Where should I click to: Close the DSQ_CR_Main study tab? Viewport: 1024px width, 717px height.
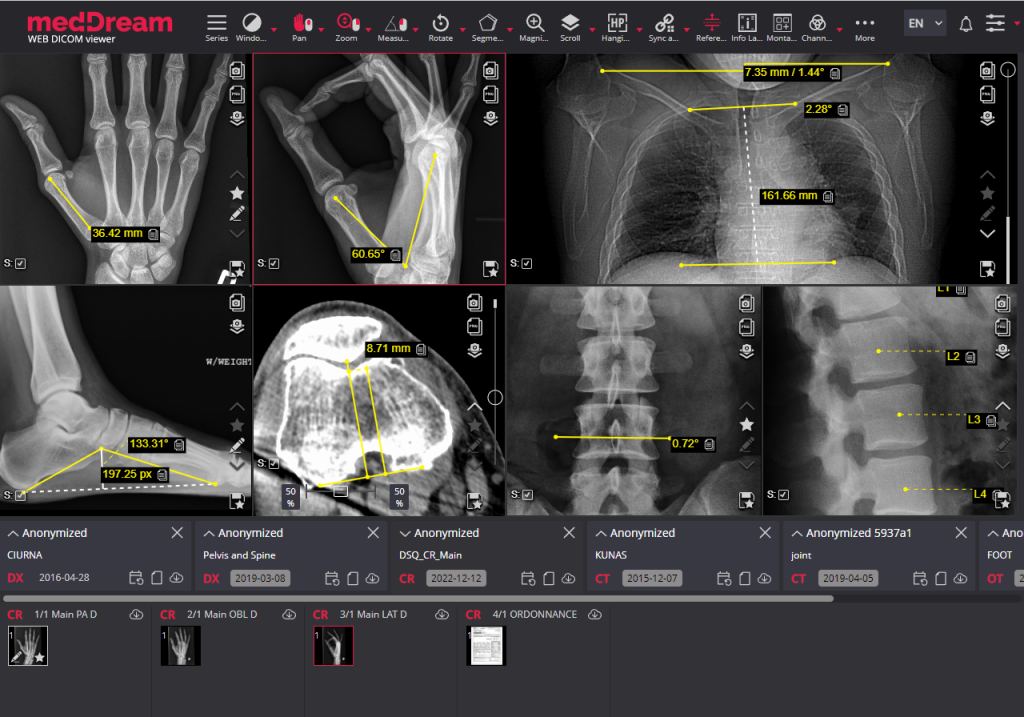click(x=569, y=533)
